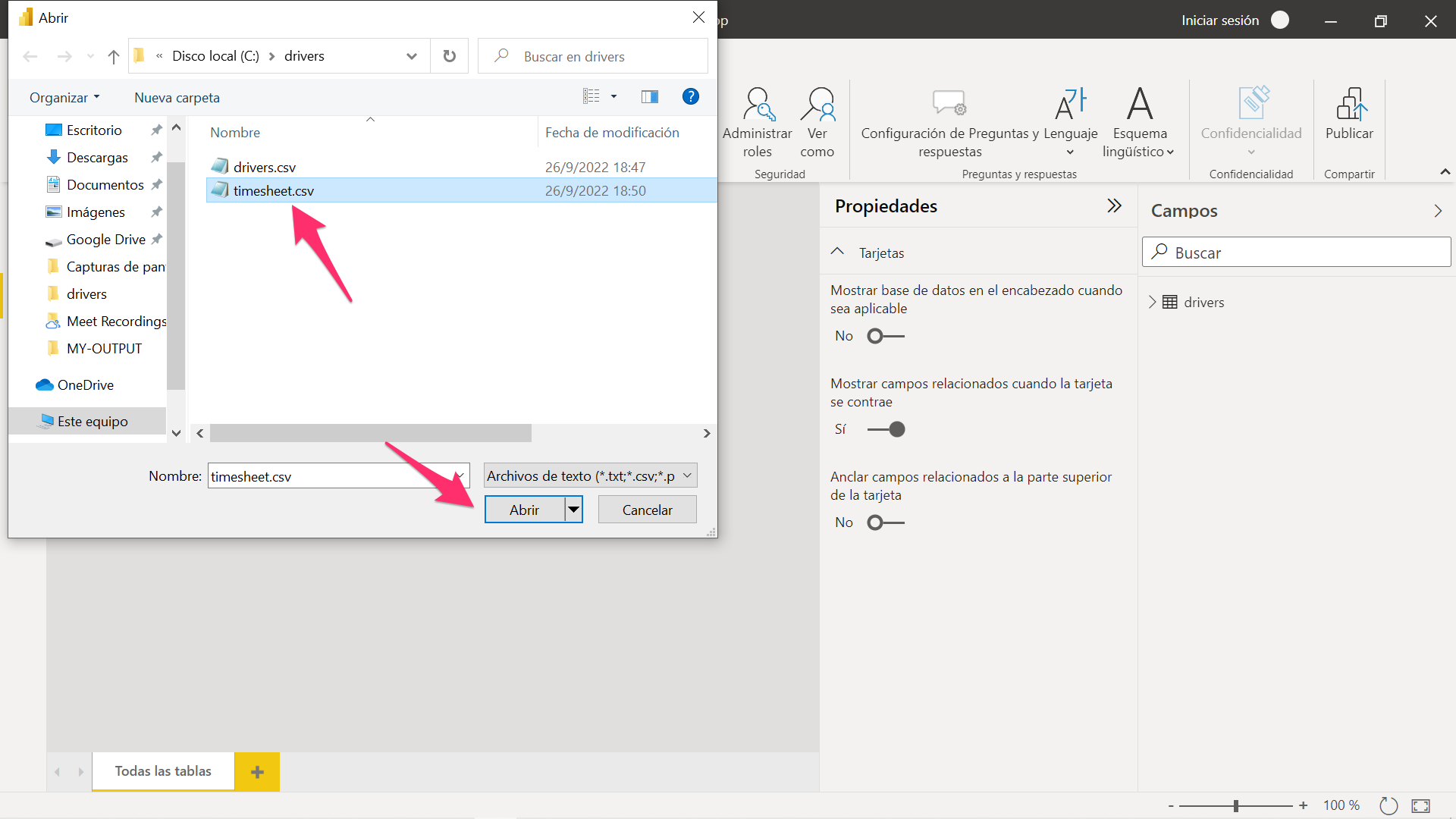
Task: Collapse the Propiedades pane double chevron
Action: tap(1114, 206)
